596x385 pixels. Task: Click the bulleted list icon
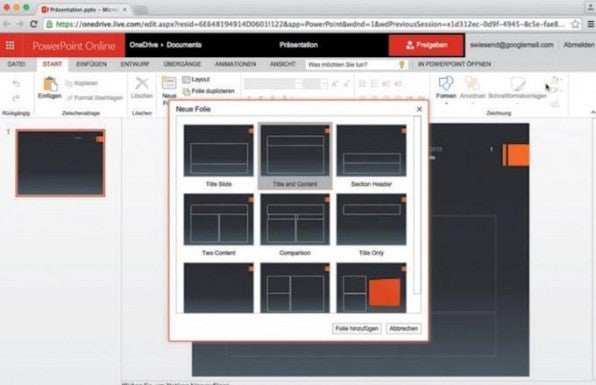pos(363,84)
